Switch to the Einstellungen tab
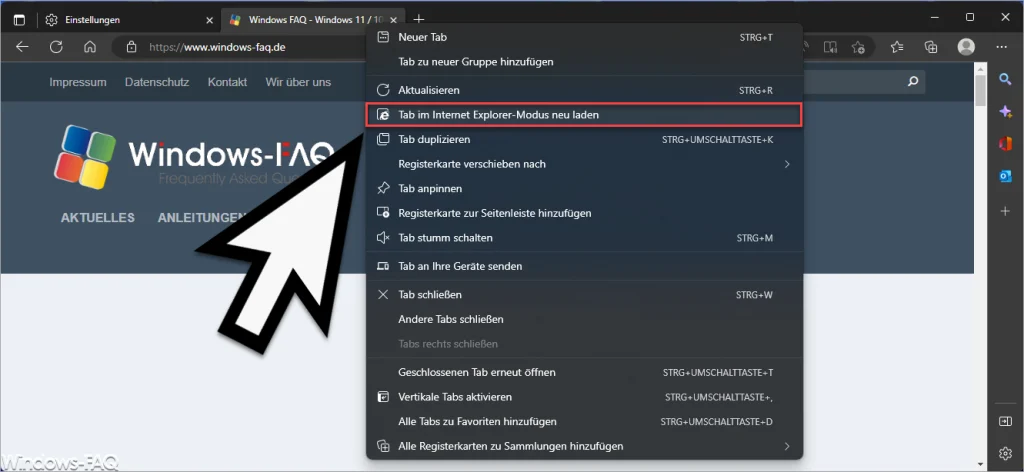 pos(129,20)
